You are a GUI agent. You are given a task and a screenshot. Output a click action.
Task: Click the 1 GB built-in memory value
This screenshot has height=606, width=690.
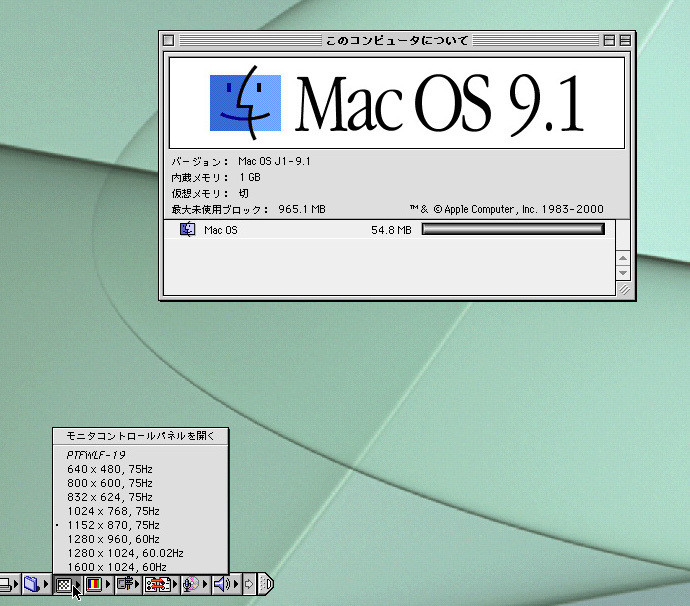pos(250,177)
